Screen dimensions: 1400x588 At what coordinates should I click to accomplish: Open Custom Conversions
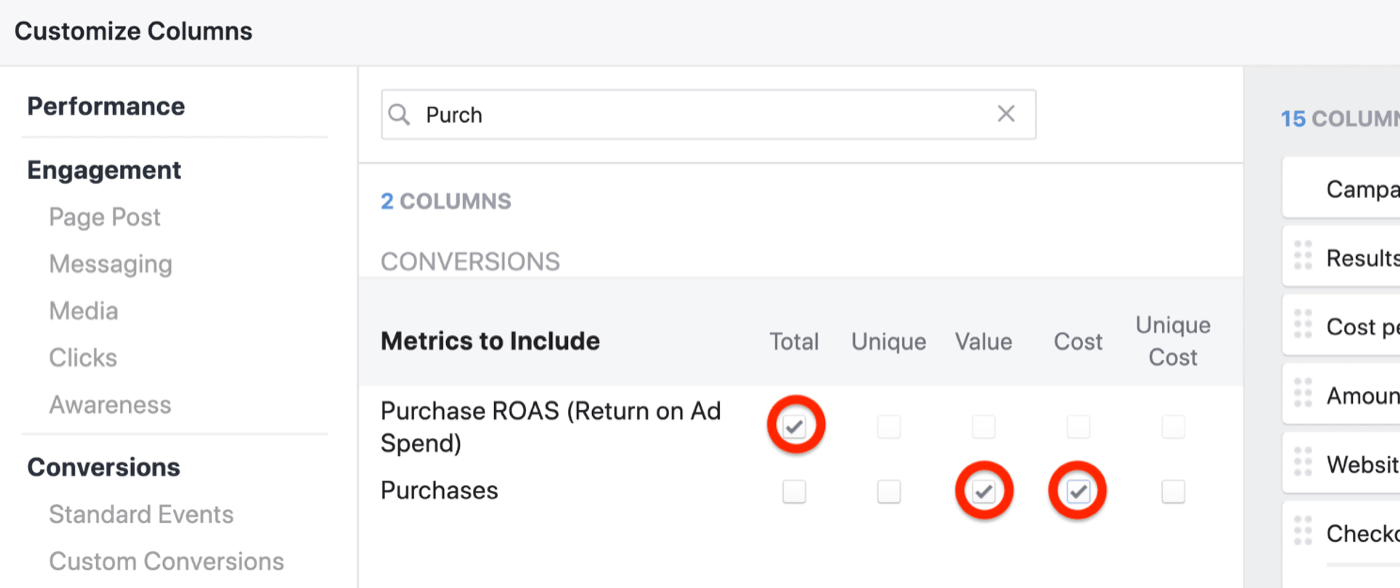[166, 561]
